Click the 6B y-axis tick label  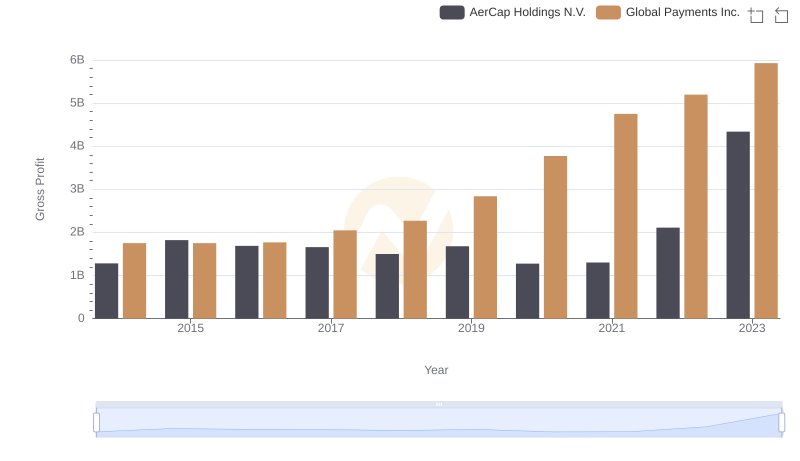[x=77, y=60]
